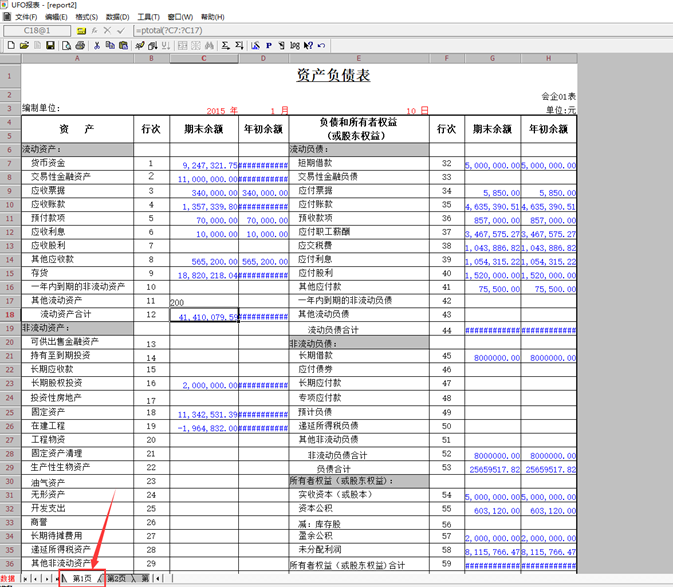Click the 其他应付款 期末余额 75,500.00
The height and width of the screenshot is (587, 673).
click(x=492, y=288)
